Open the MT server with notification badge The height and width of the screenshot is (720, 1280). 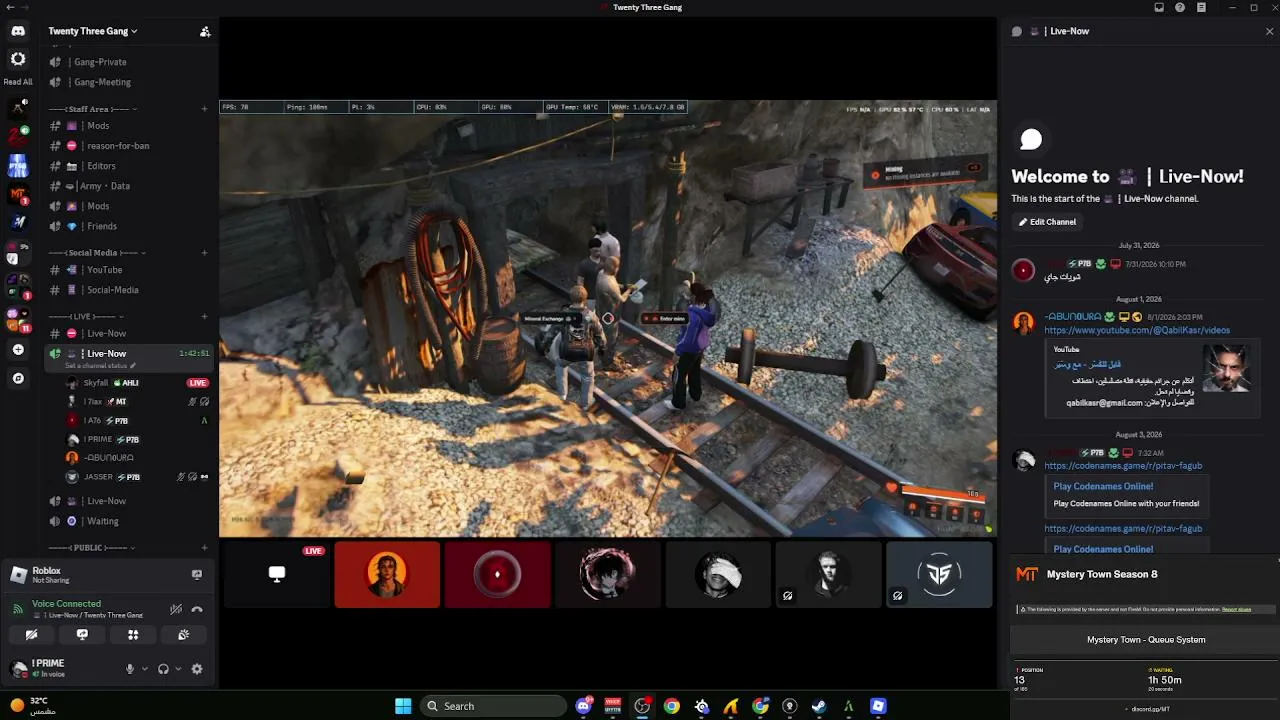pyautogui.click(x=18, y=193)
